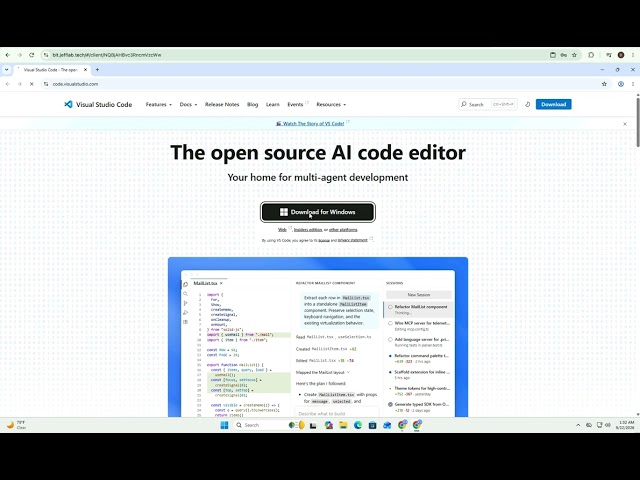
Task: Open the Web version link
Action: [x=282, y=230]
